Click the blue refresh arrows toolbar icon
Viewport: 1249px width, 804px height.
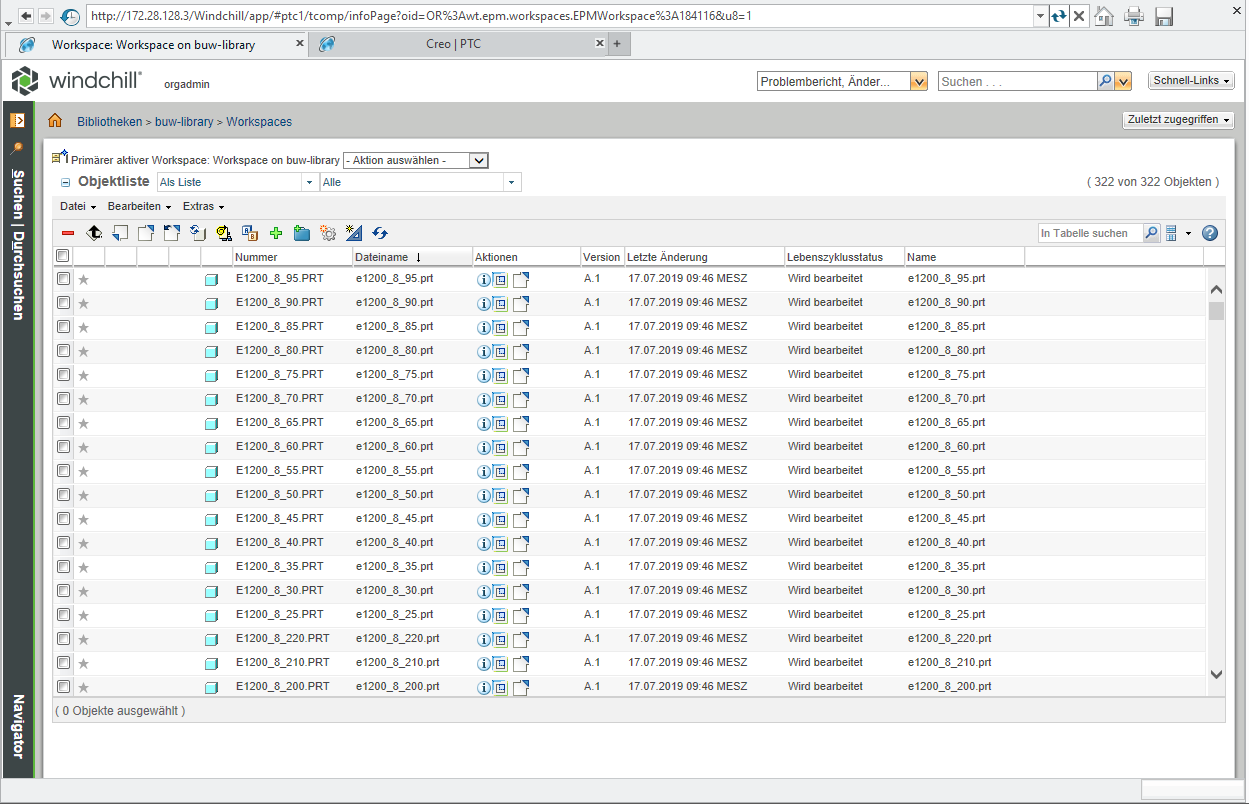(x=380, y=233)
